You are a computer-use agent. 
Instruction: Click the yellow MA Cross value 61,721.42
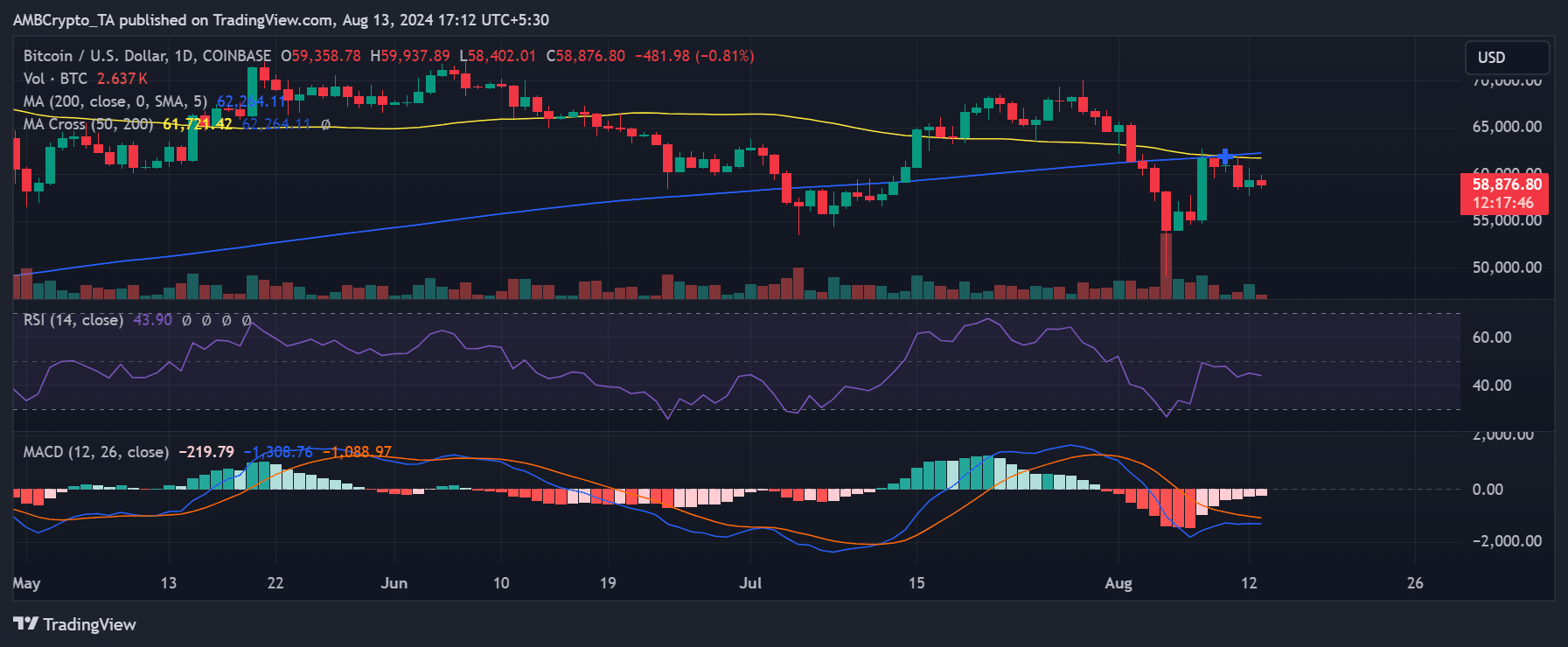[198, 124]
